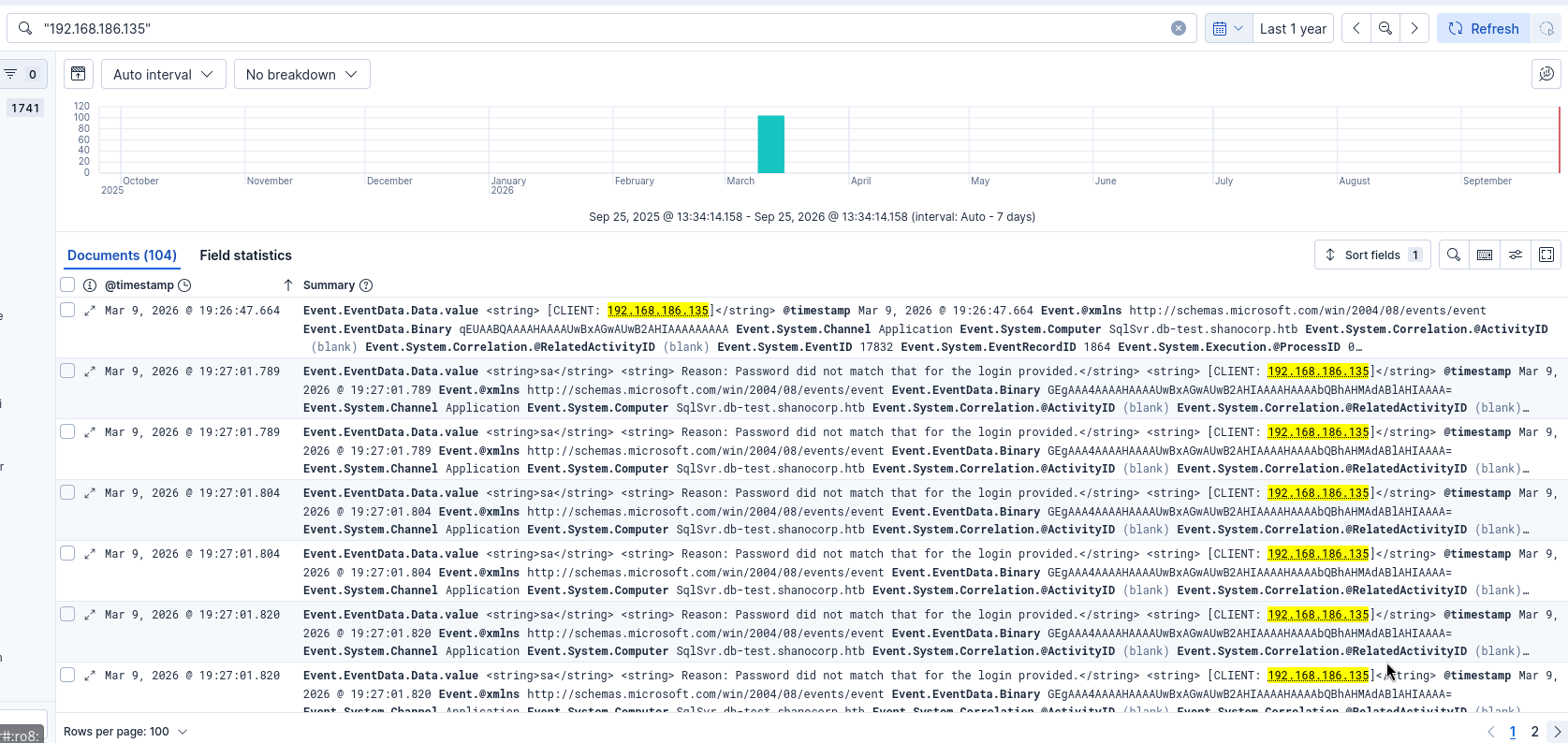The image size is (1568, 743).
Task: Click the info icon beside @timestamp header
Action: pos(90,285)
